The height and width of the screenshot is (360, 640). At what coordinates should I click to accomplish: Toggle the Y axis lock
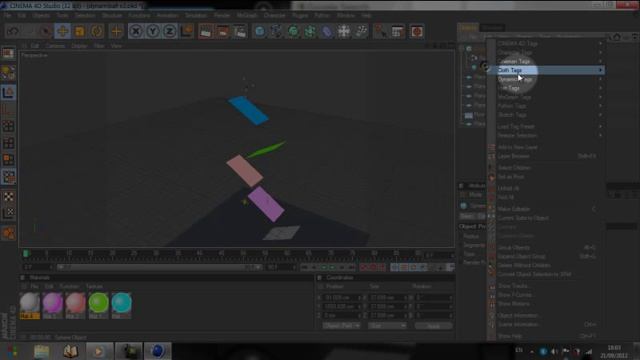pyautogui.click(x=153, y=31)
